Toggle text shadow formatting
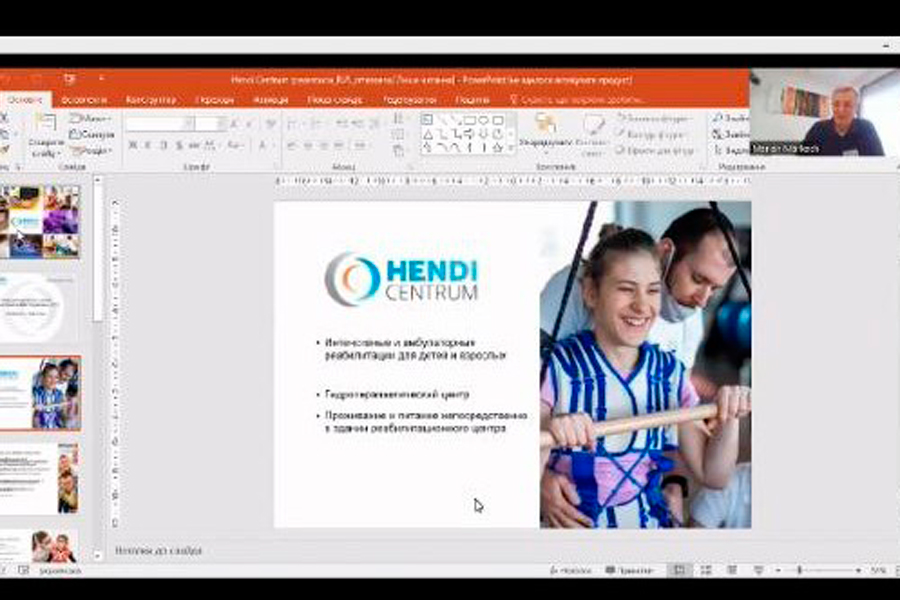This screenshot has height=600, width=900. 179,146
